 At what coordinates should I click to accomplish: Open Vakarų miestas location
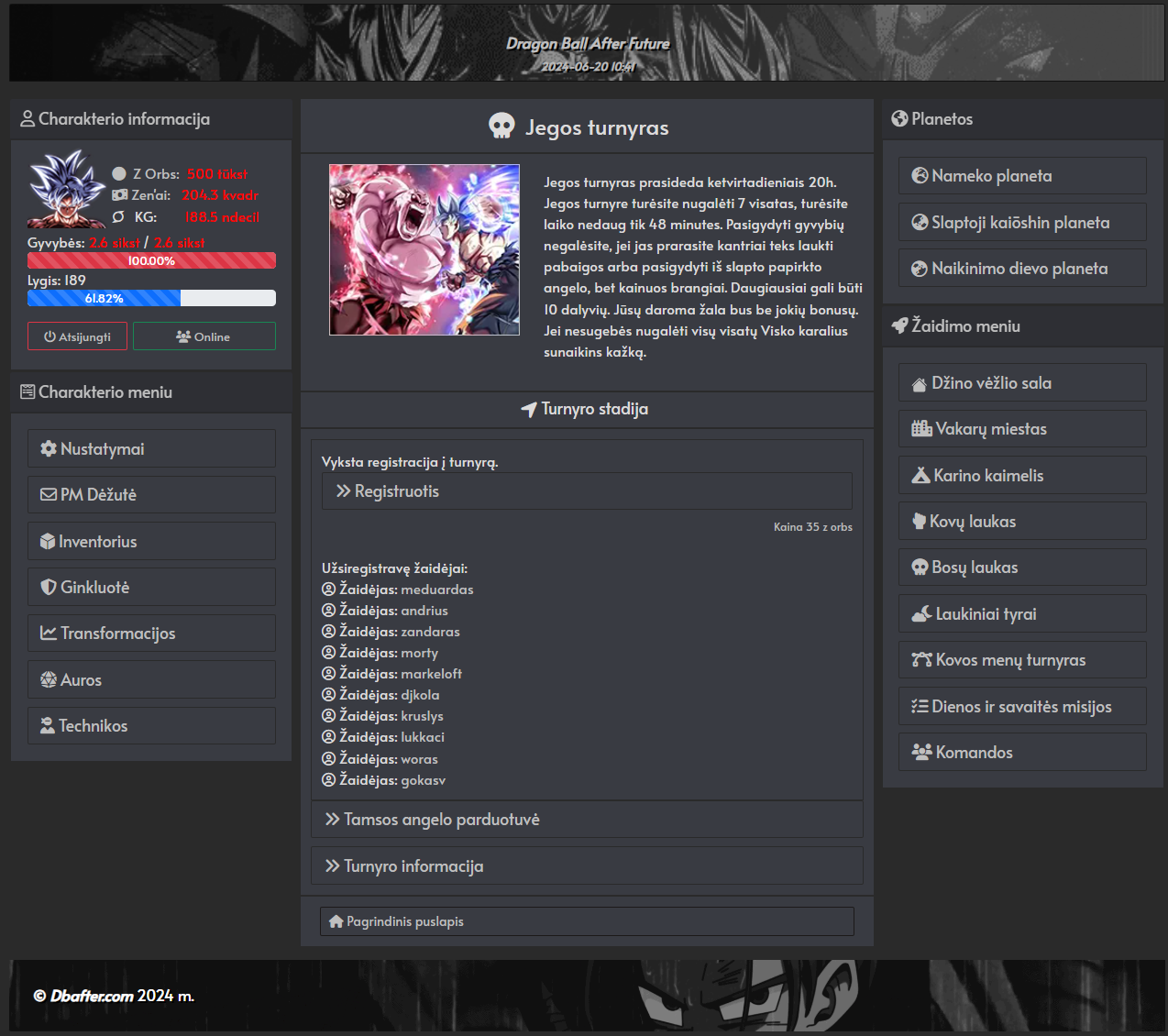pos(1022,429)
